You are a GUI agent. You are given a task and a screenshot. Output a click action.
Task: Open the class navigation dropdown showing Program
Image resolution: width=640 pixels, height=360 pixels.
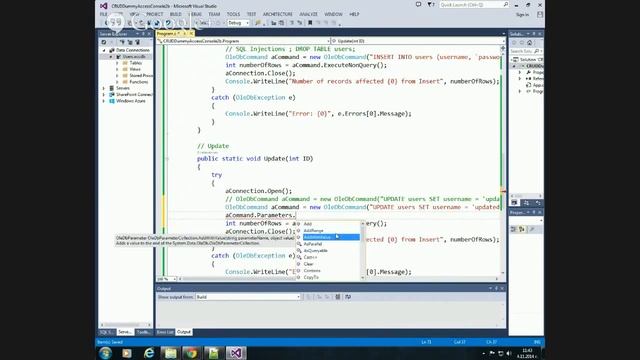tap(244, 41)
